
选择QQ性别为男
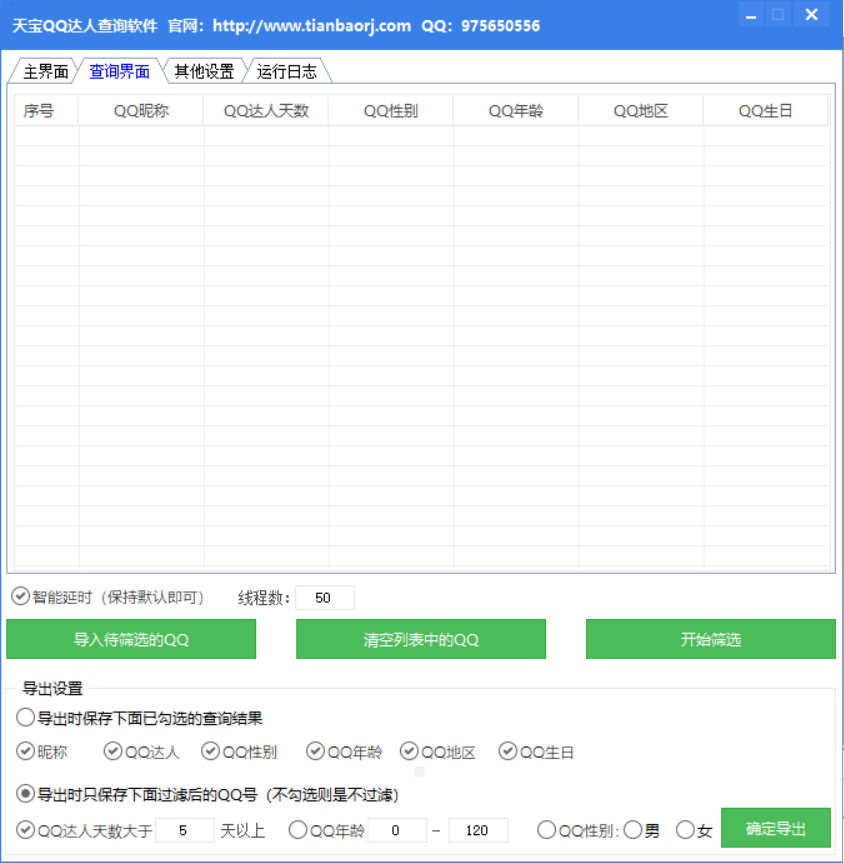click(x=633, y=830)
